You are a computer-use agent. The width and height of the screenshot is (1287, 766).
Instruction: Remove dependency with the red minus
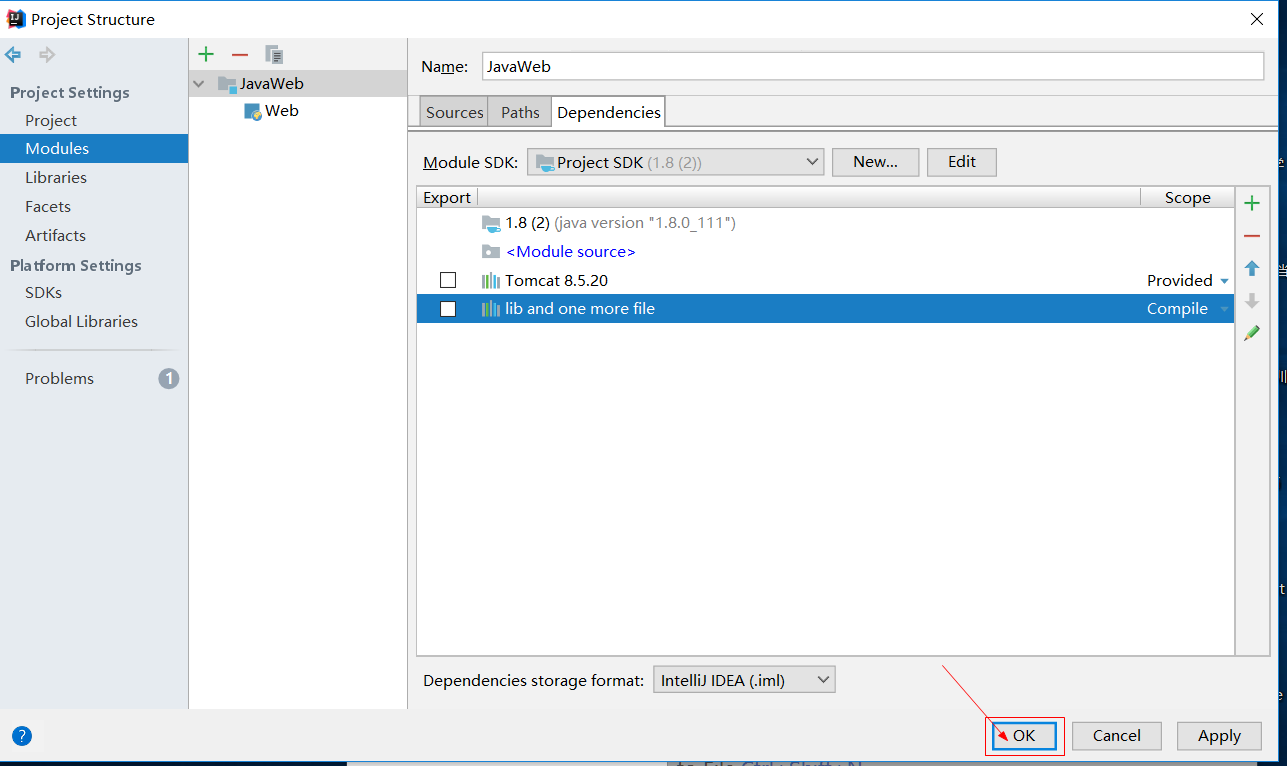pyautogui.click(x=1252, y=236)
